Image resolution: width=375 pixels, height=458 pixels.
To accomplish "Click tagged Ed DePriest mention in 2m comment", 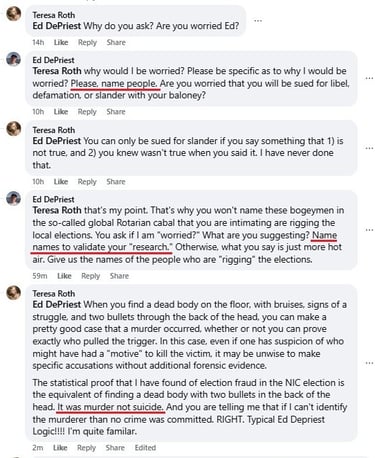I will pyautogui.click(x=57, y=305).
